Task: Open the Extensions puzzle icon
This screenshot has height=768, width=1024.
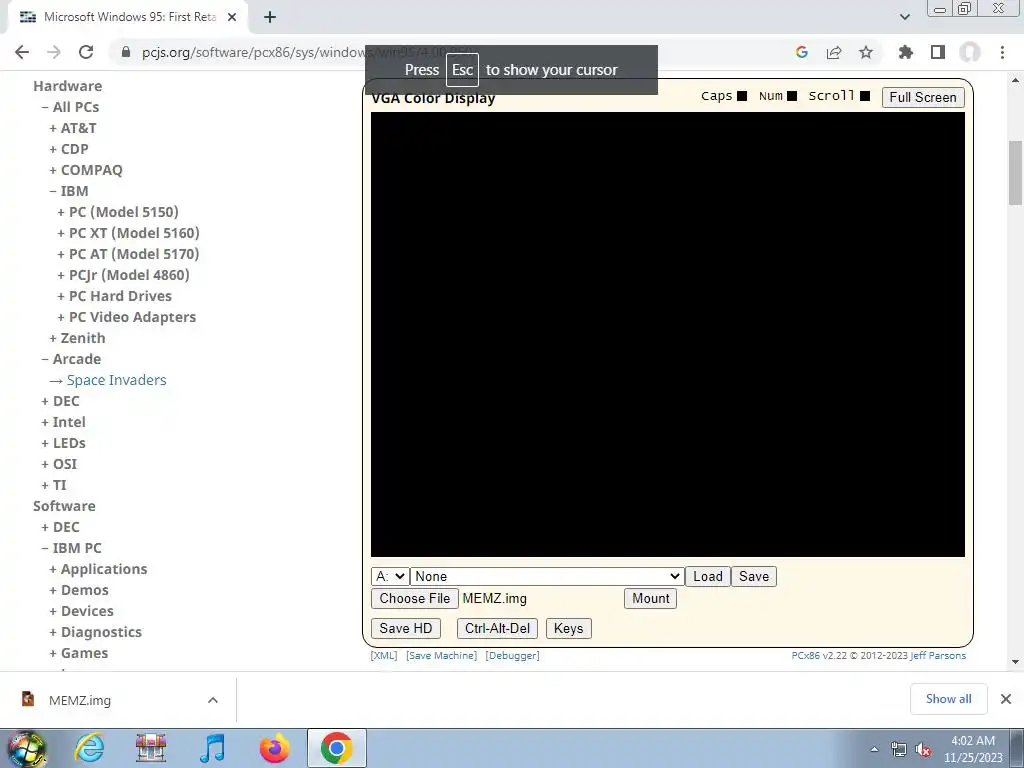Action: point(906,52)
